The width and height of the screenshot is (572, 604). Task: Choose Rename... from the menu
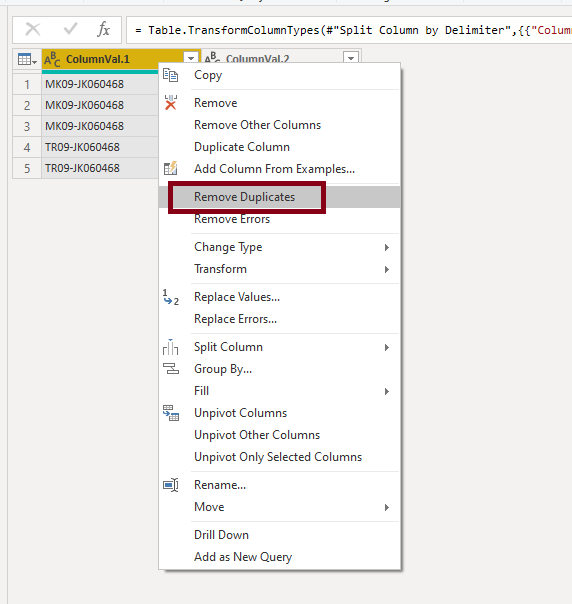click(280, 485)
